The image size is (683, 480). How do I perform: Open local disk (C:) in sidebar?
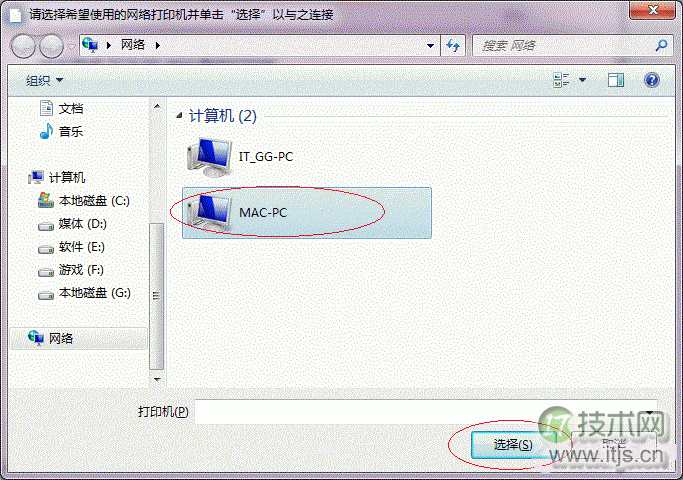[x=84, y=201]
